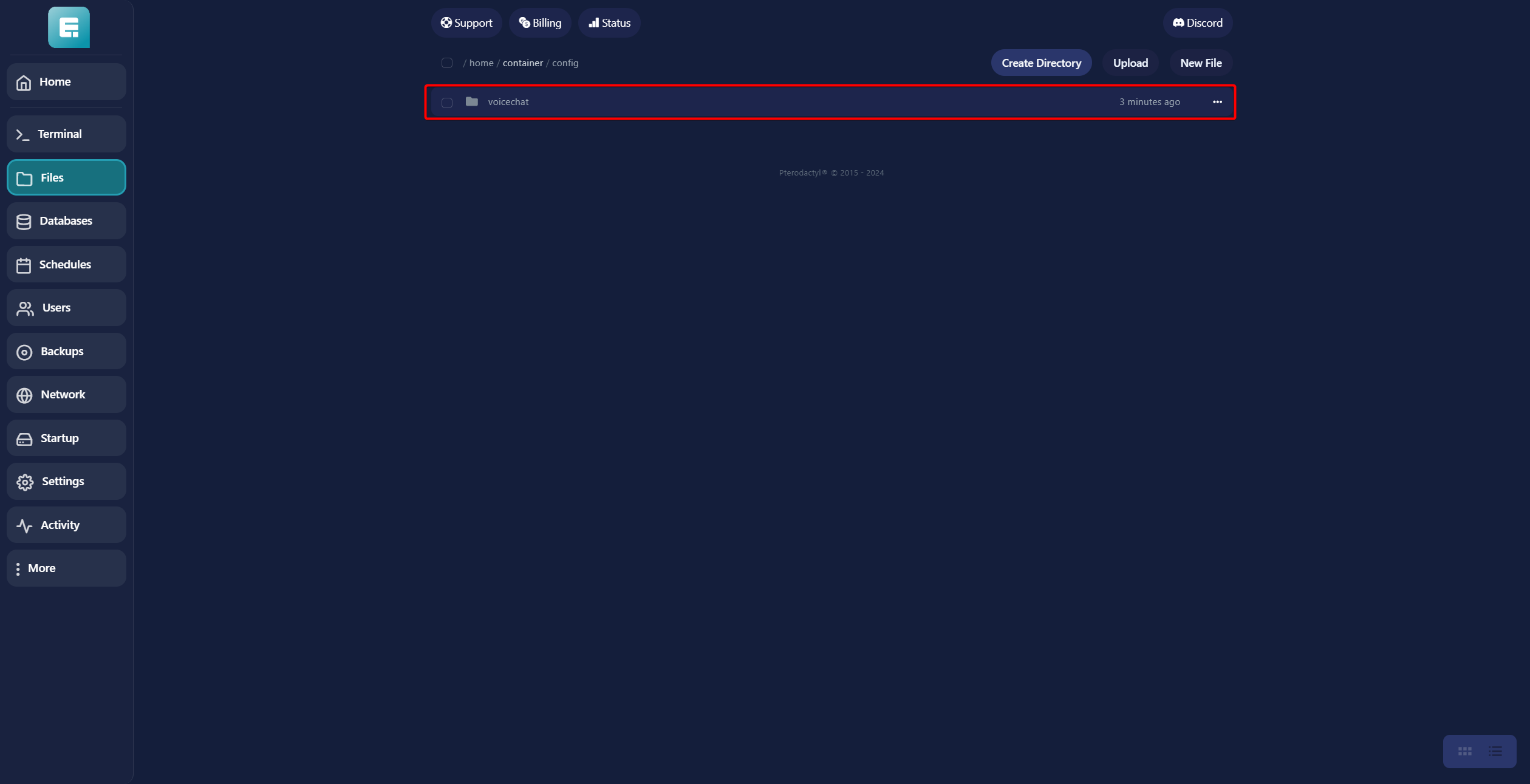Open the Activity log
Viewport: 1530px width, 784px height.
coord(66,525)
